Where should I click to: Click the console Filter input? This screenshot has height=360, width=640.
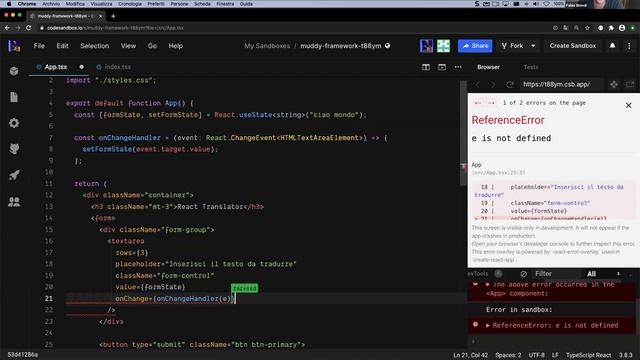557,274
